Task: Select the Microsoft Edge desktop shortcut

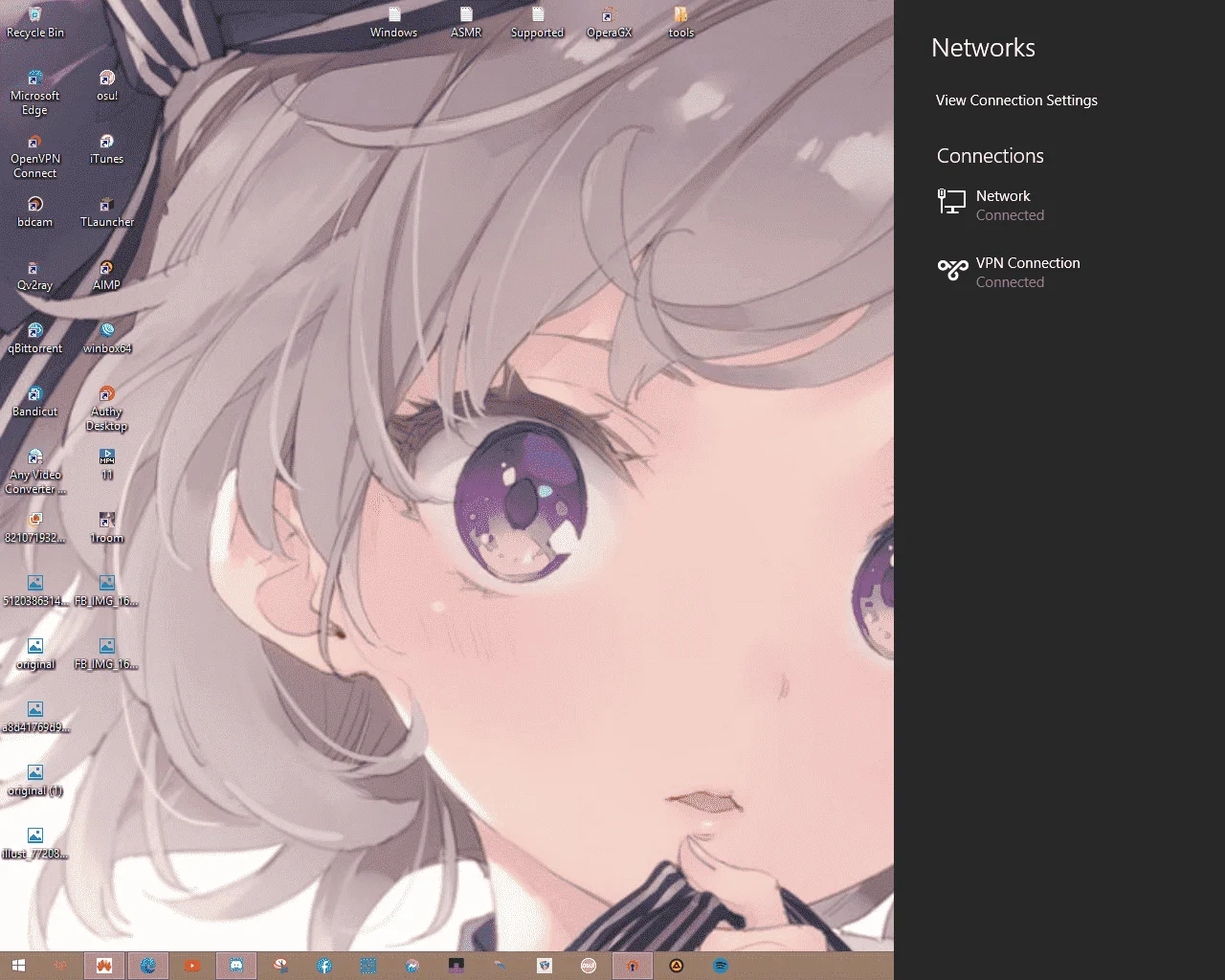Action: pyautogui.click(x=35, y=93)
